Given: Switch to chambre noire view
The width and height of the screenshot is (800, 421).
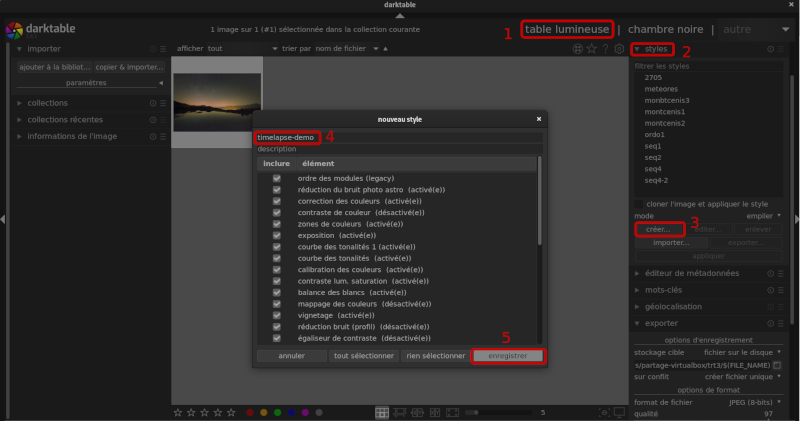Looking at the screenshot, I should click(665, 29).
